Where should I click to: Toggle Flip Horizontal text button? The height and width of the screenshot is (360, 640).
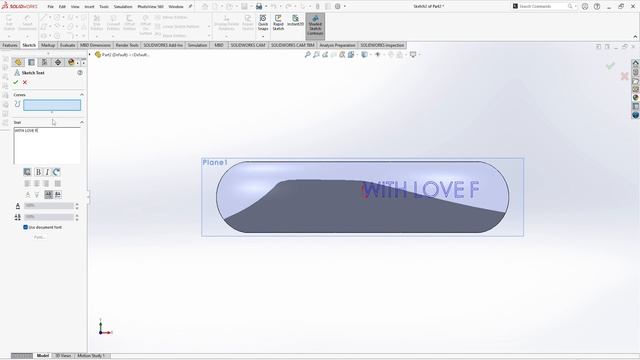[x=49, y=194]
